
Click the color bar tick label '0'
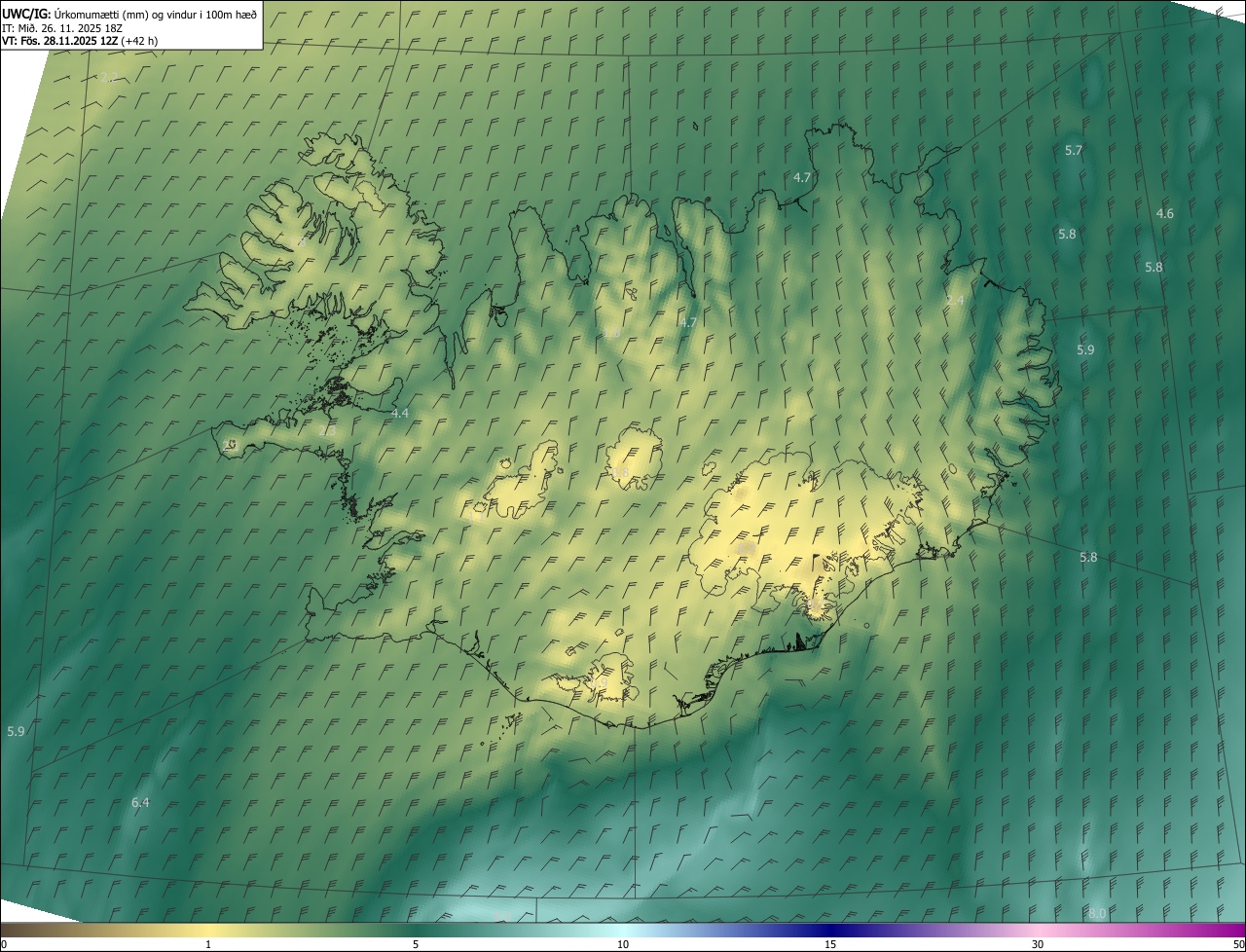coord(4,945)
